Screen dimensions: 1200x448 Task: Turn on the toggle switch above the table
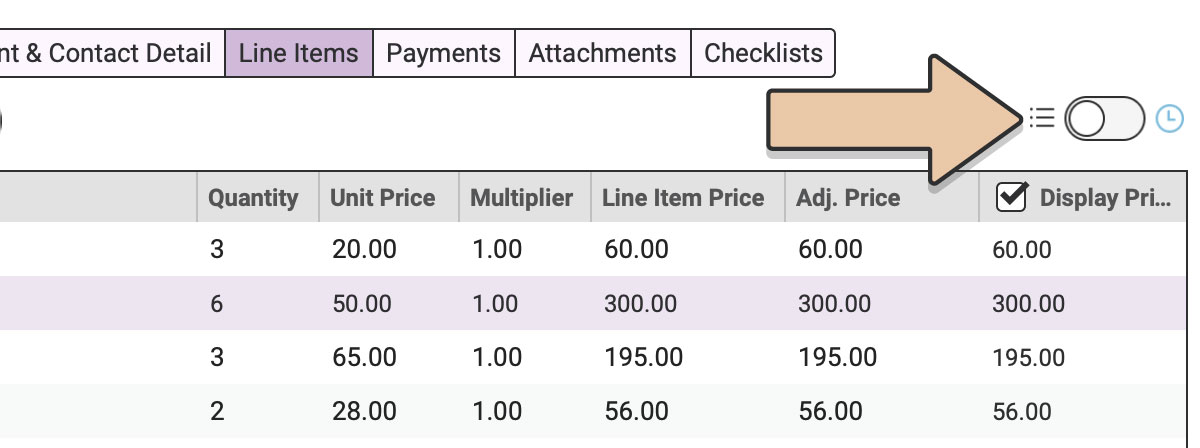pyautogui.click(x=1104, y=119)
